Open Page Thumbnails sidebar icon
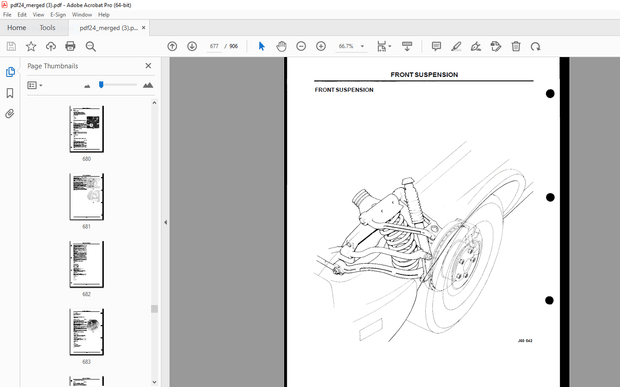This screenshot has width=620, height=387. pyautogui.click(x=10, y=72)
